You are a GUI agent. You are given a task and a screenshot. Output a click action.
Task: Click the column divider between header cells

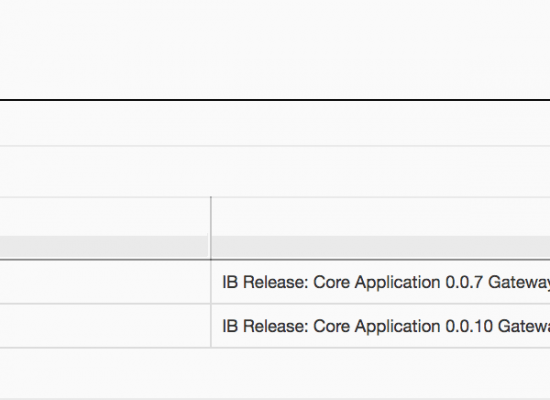210,228
